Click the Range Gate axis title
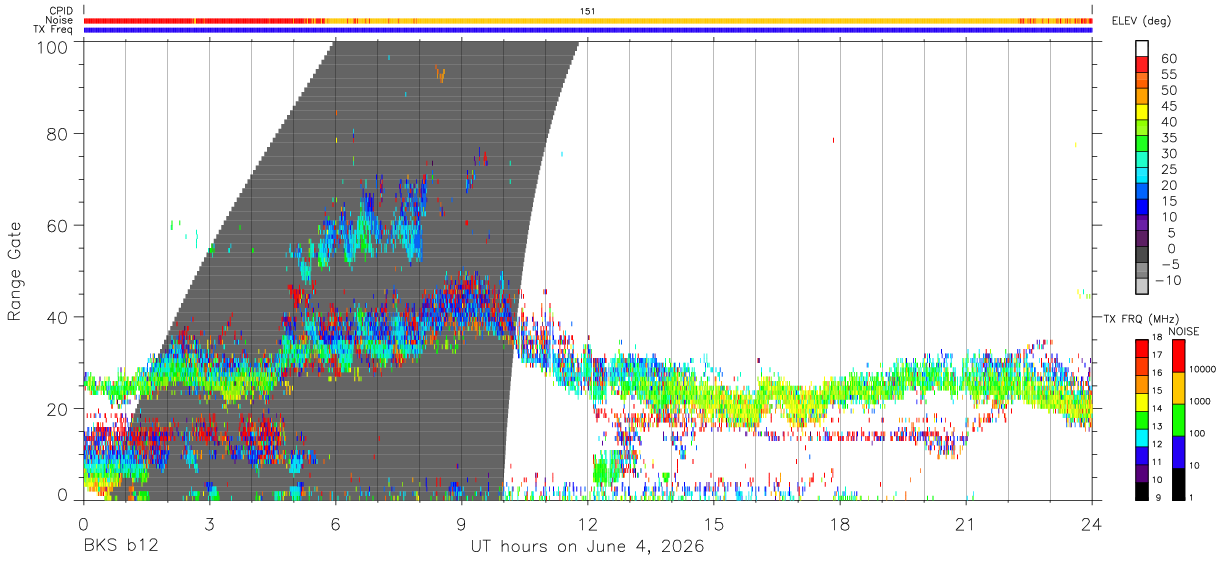 click(15, 271)
